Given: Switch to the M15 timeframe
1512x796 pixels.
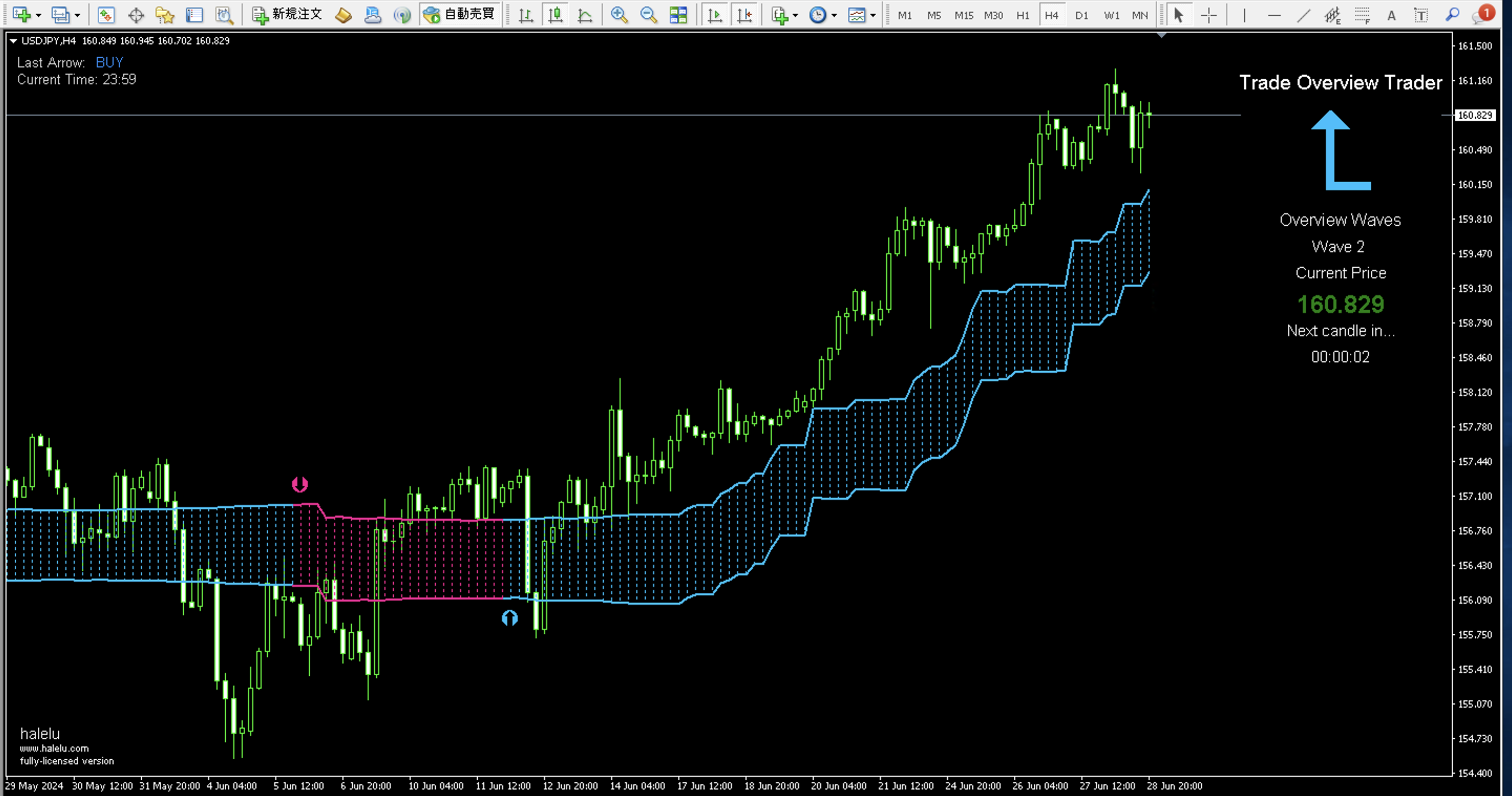Looking at the screenshot, I should [x=963, y=15].
